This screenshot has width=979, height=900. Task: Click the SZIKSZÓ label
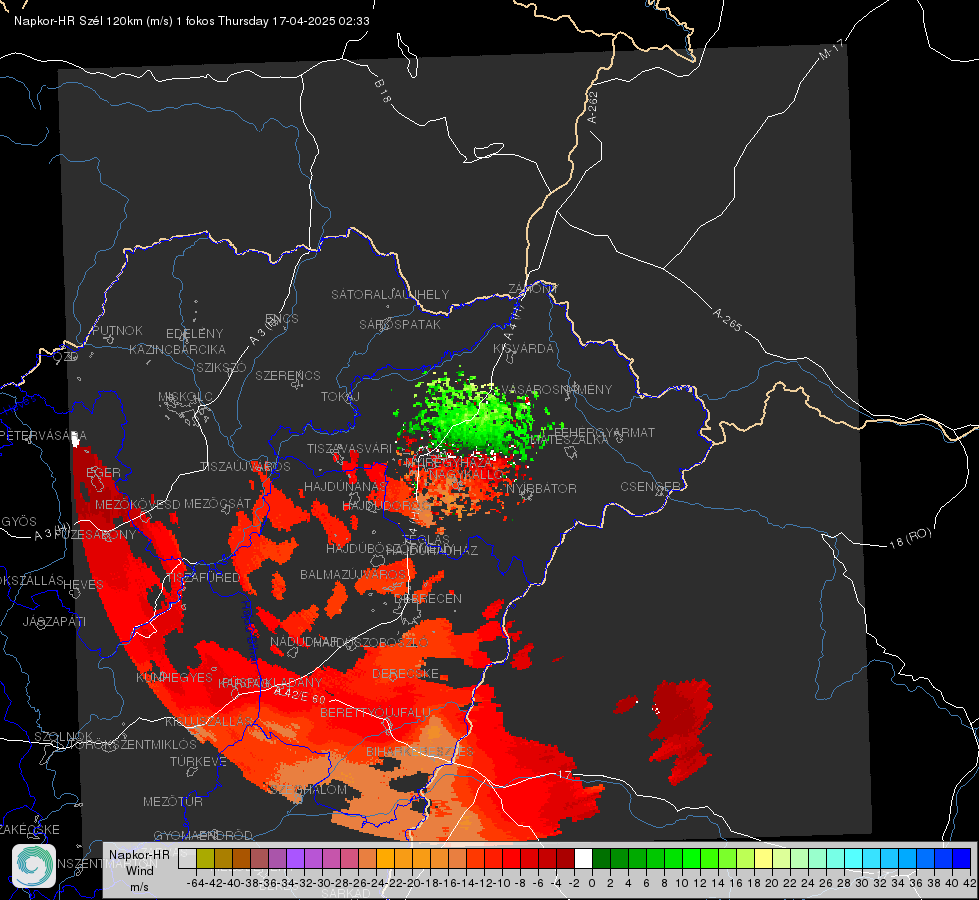click(221, 367)
